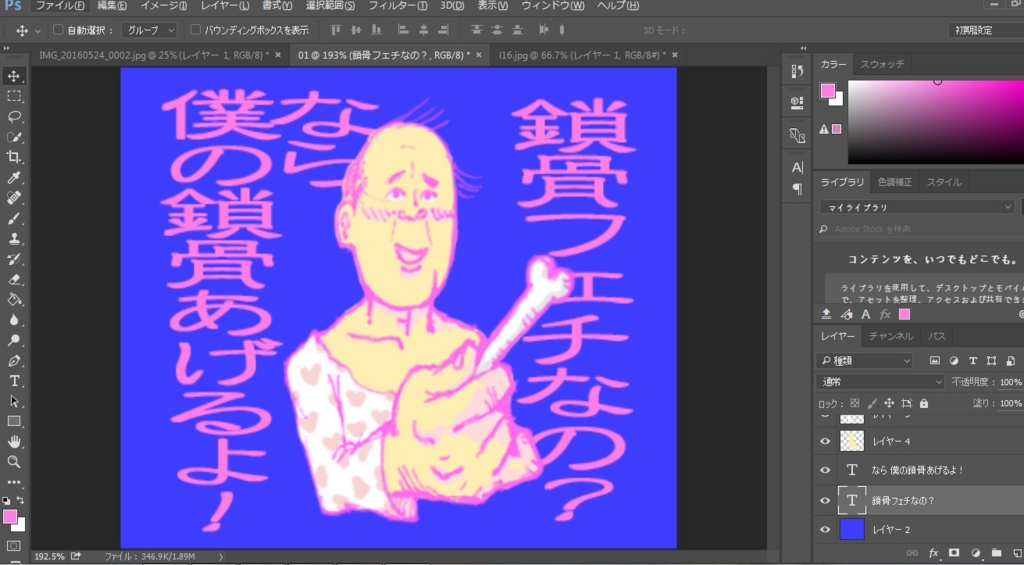Image resolution: width=1024 pixels, height=565 pixels.
Task: Hide the レイヤー 2 layer
Action: [825, 530]
